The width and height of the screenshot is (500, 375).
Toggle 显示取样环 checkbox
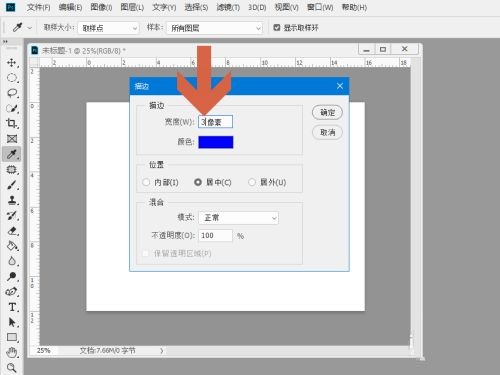276,27
